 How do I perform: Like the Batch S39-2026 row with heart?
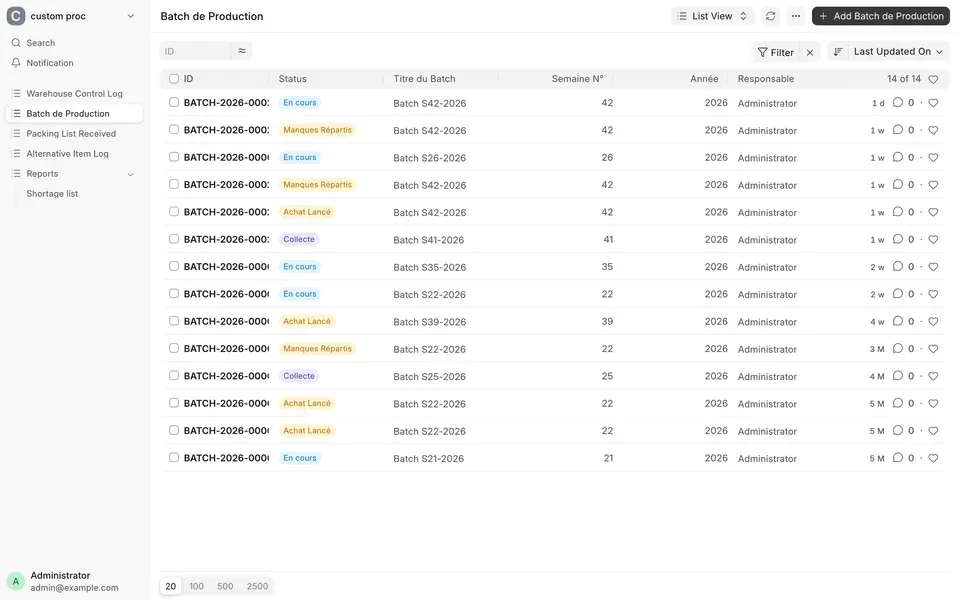point(933,321)
